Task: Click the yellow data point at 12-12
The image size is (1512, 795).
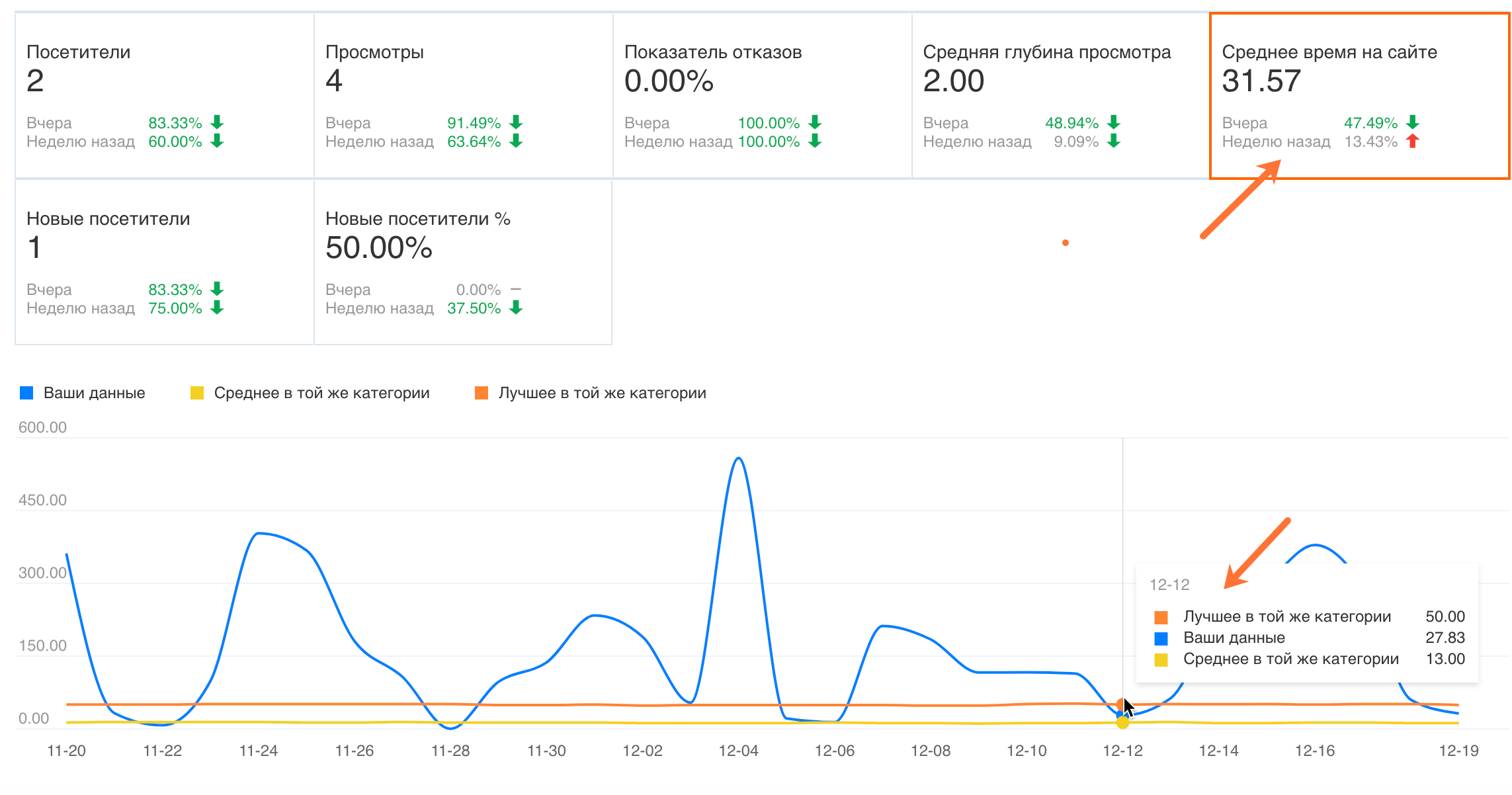Action: click(x=1122, y=722)
